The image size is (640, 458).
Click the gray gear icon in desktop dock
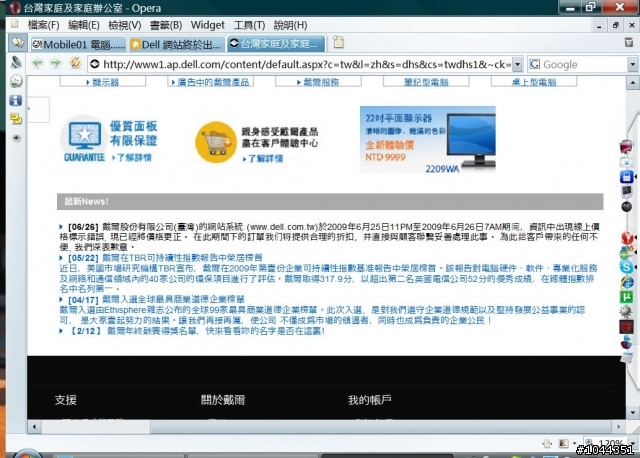(627, 311)
